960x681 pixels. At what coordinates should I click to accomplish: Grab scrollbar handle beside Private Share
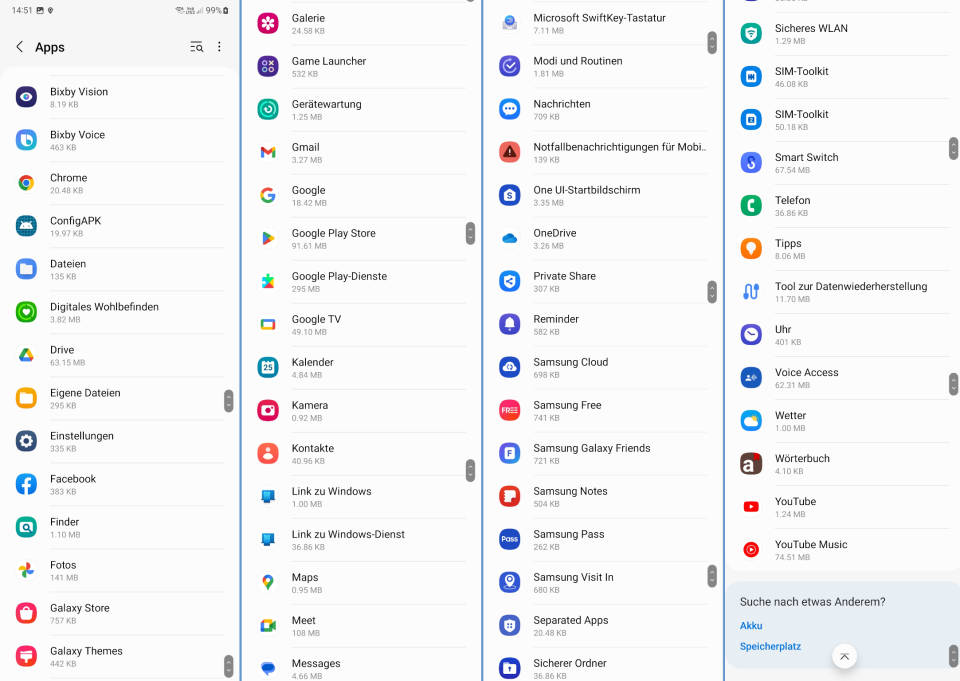point(711,292)
